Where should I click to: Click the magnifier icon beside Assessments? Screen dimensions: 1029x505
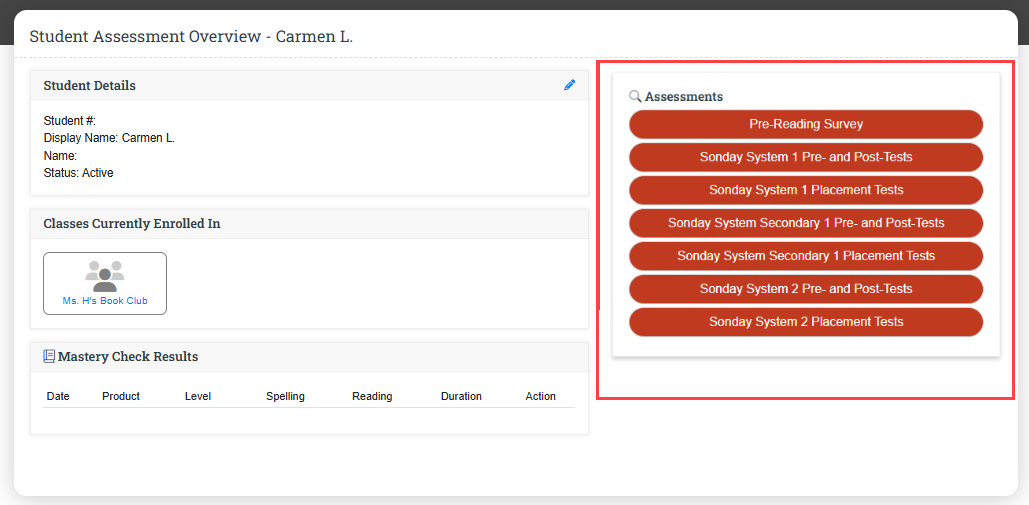(635, 96)
